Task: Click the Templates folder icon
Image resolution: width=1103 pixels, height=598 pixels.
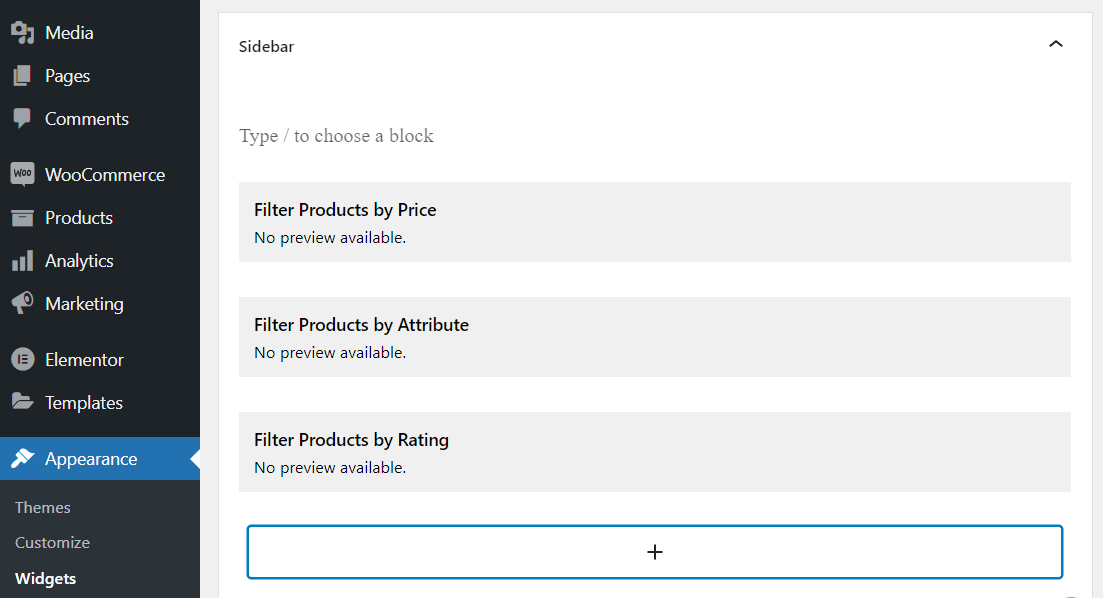Action: click(x=23, y=402)
